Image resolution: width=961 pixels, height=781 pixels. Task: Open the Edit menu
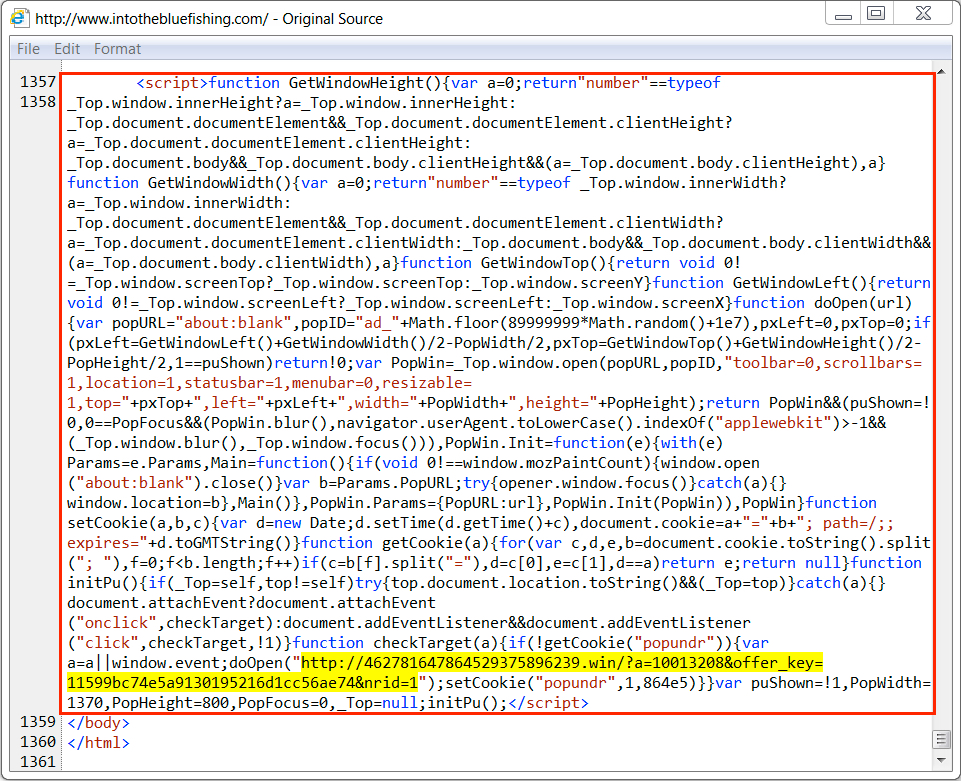point(67,49)
